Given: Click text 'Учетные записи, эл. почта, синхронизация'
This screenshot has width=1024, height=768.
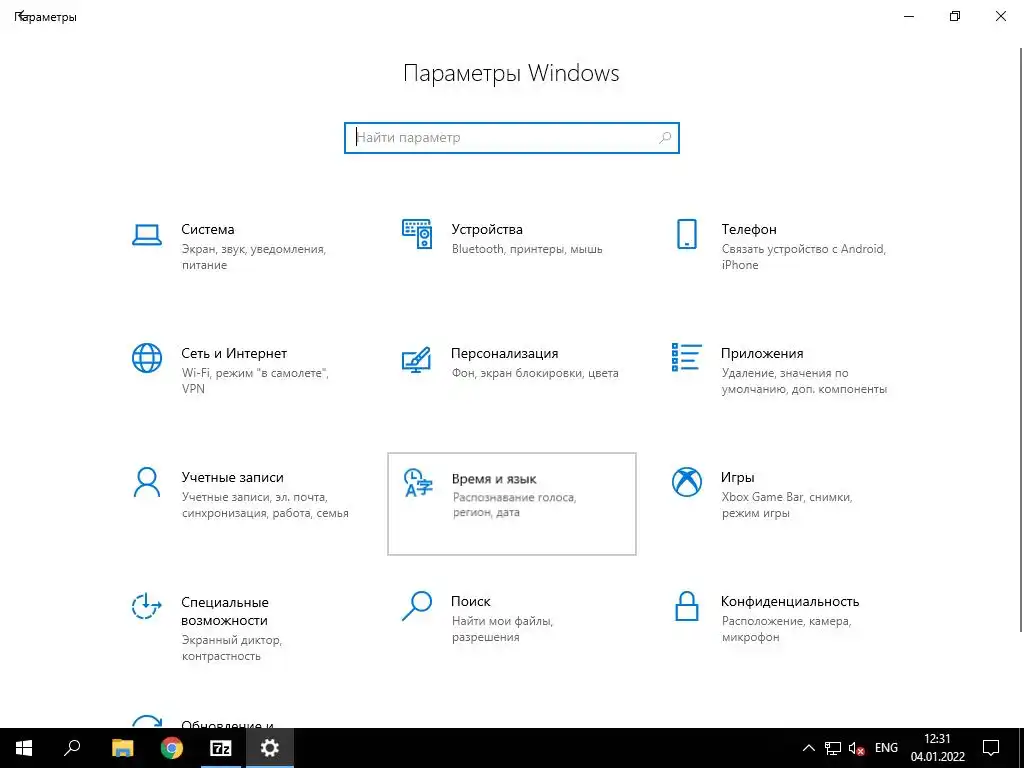Looking at the screenshot, I should point(265,505).
